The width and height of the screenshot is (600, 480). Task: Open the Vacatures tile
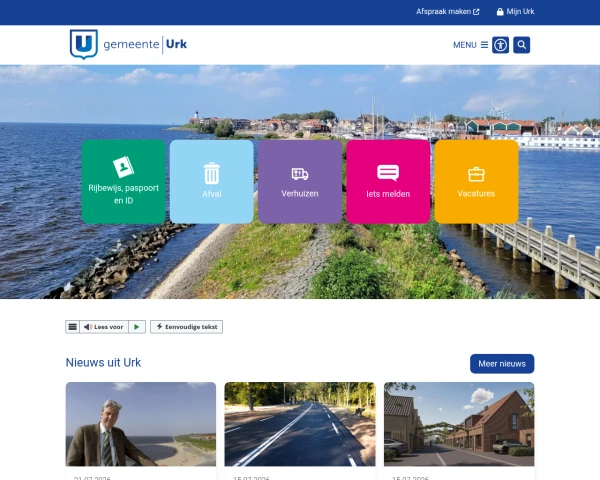tap(476, 181)
